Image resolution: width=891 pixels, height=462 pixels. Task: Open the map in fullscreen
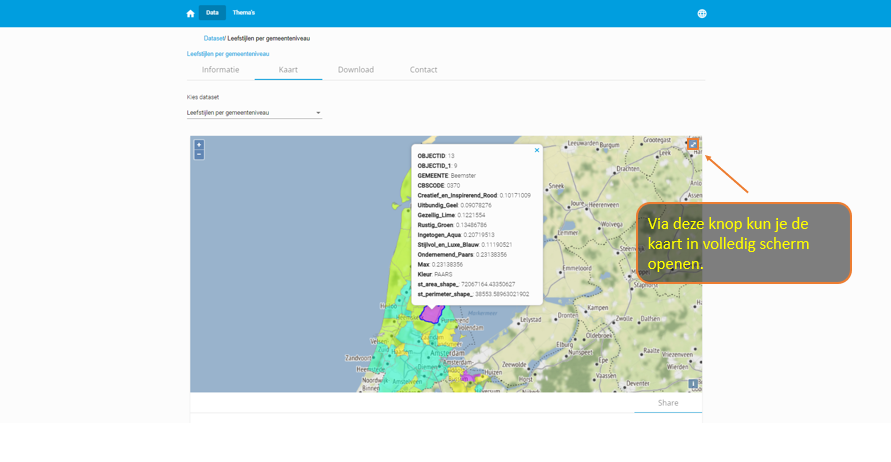(693, 144)
